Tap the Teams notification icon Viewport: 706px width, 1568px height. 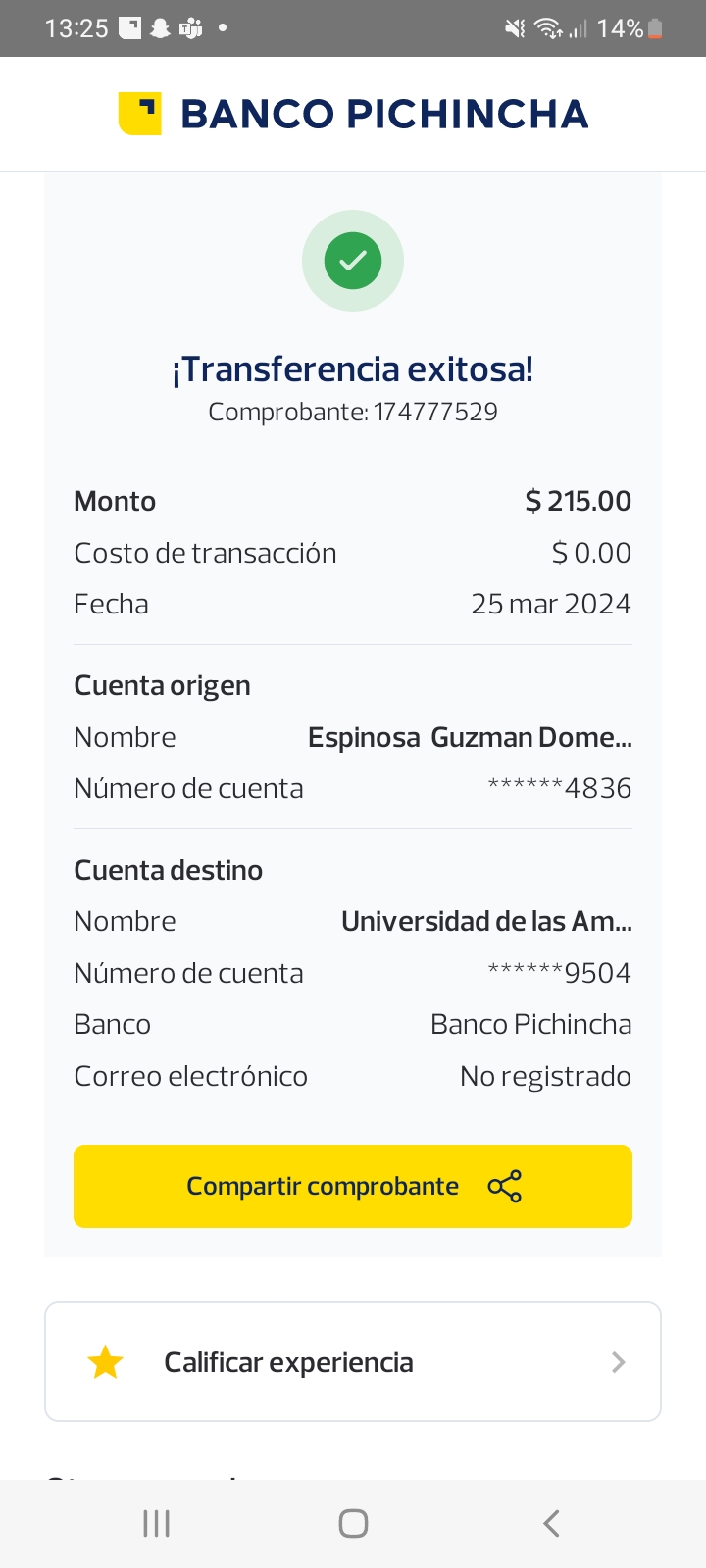point(190,28)
